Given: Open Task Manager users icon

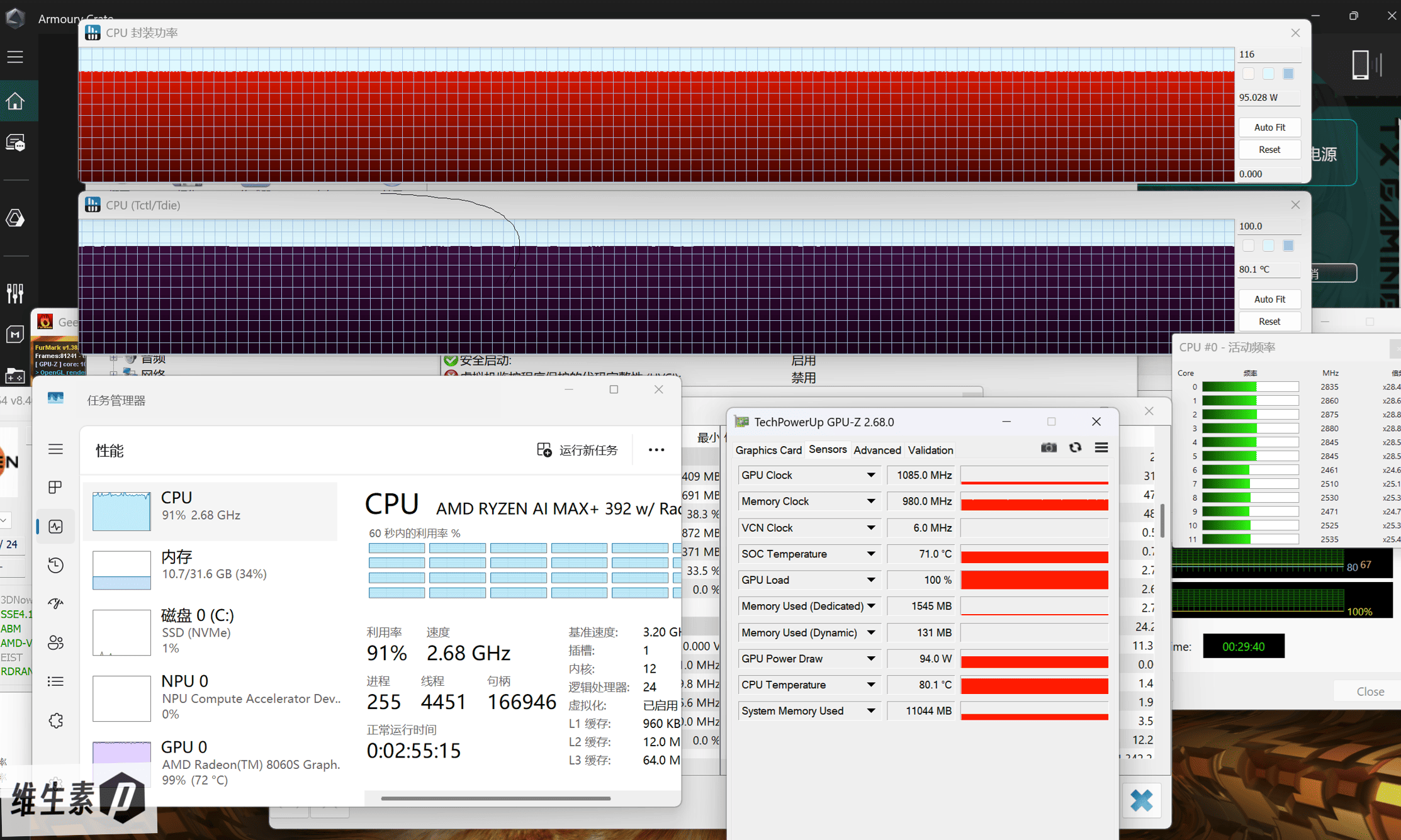Looking at the screenshot, I should pos(56,642).
